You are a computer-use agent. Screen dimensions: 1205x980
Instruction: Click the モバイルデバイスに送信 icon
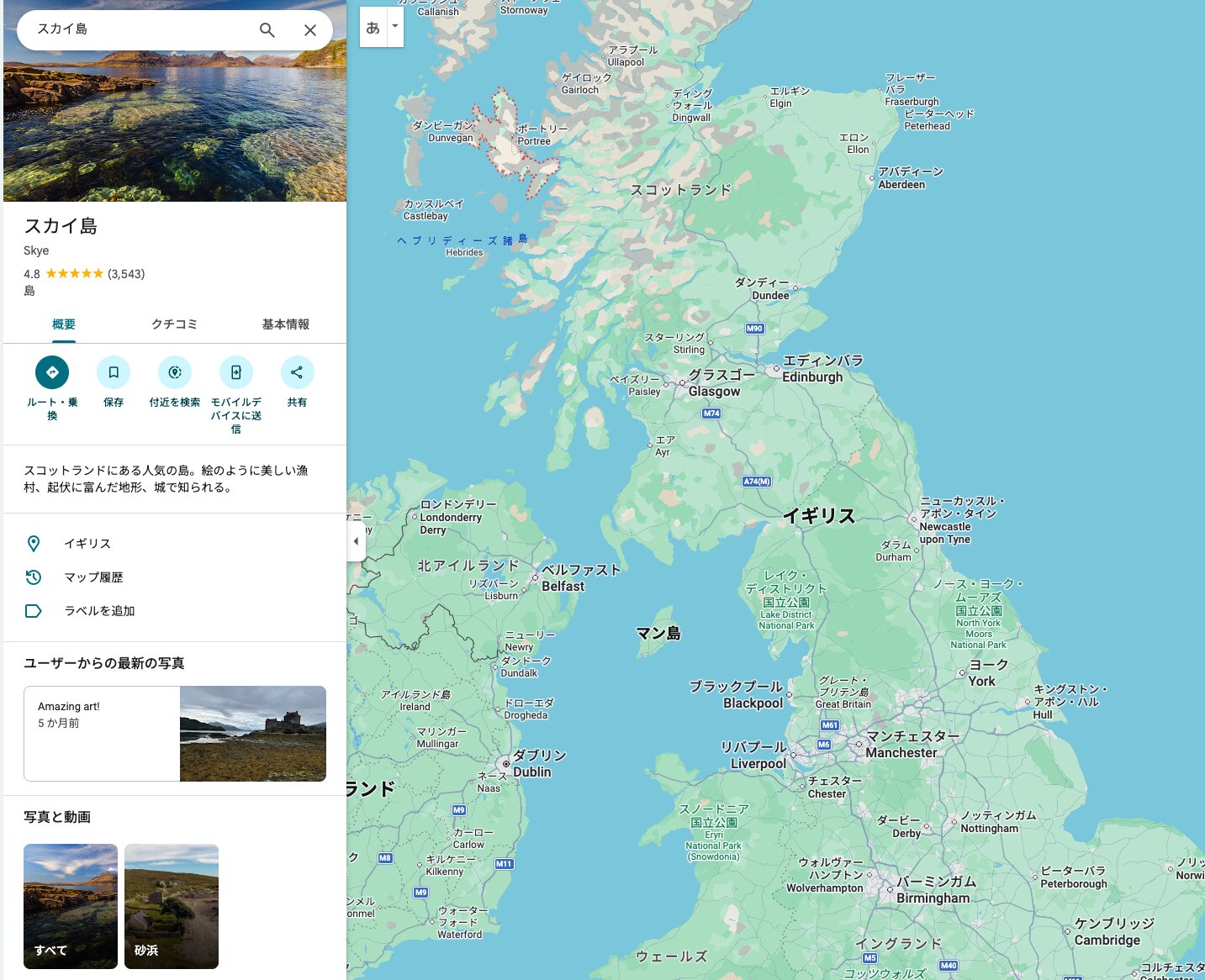(x=236, y=372)
